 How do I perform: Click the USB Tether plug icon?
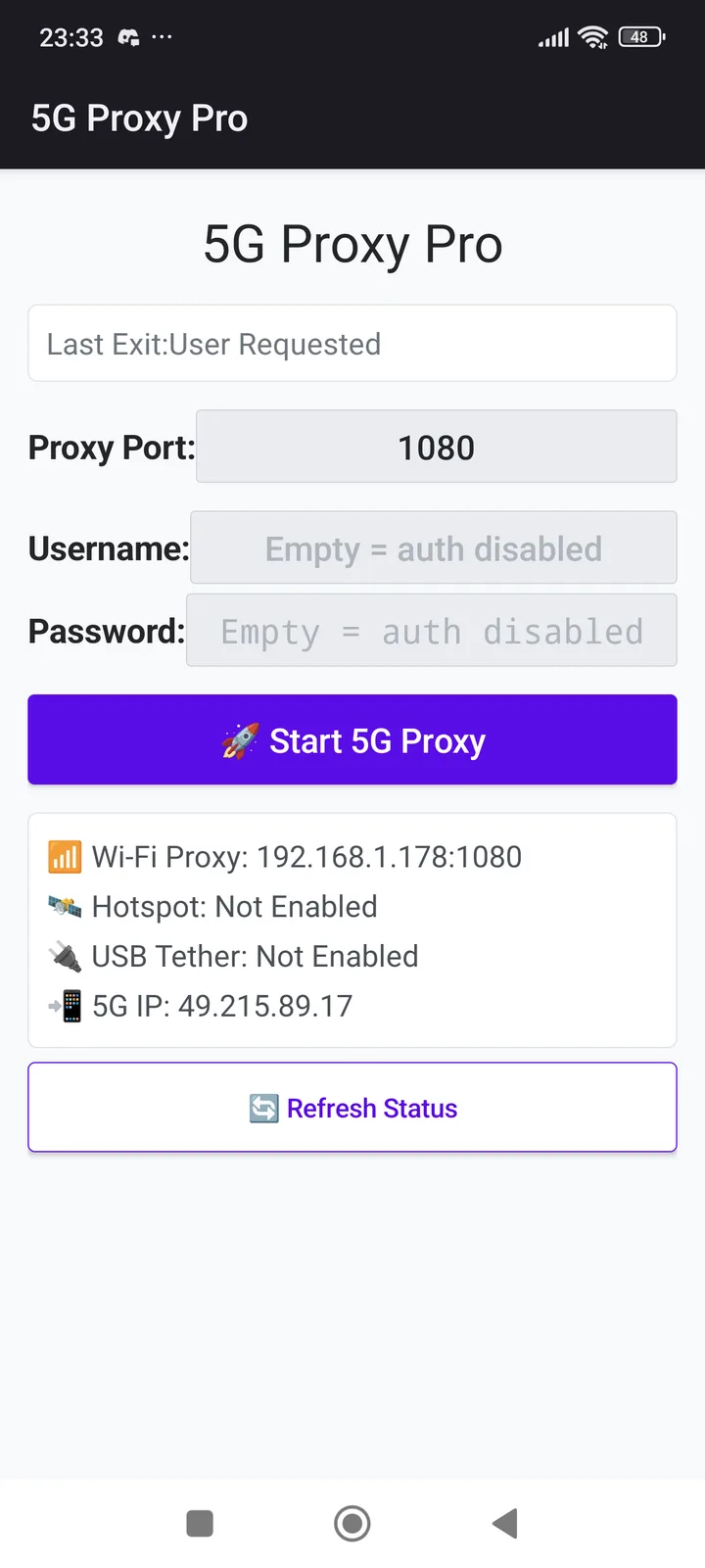tap(65, 956)
